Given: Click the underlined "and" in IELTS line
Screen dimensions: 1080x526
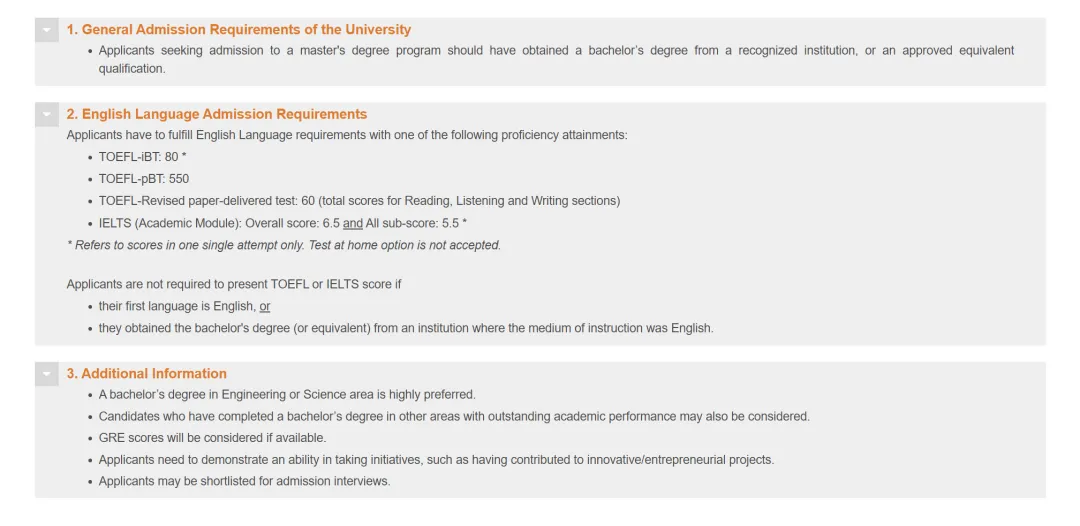Looking at the screenshot, I should click(353, 223).
